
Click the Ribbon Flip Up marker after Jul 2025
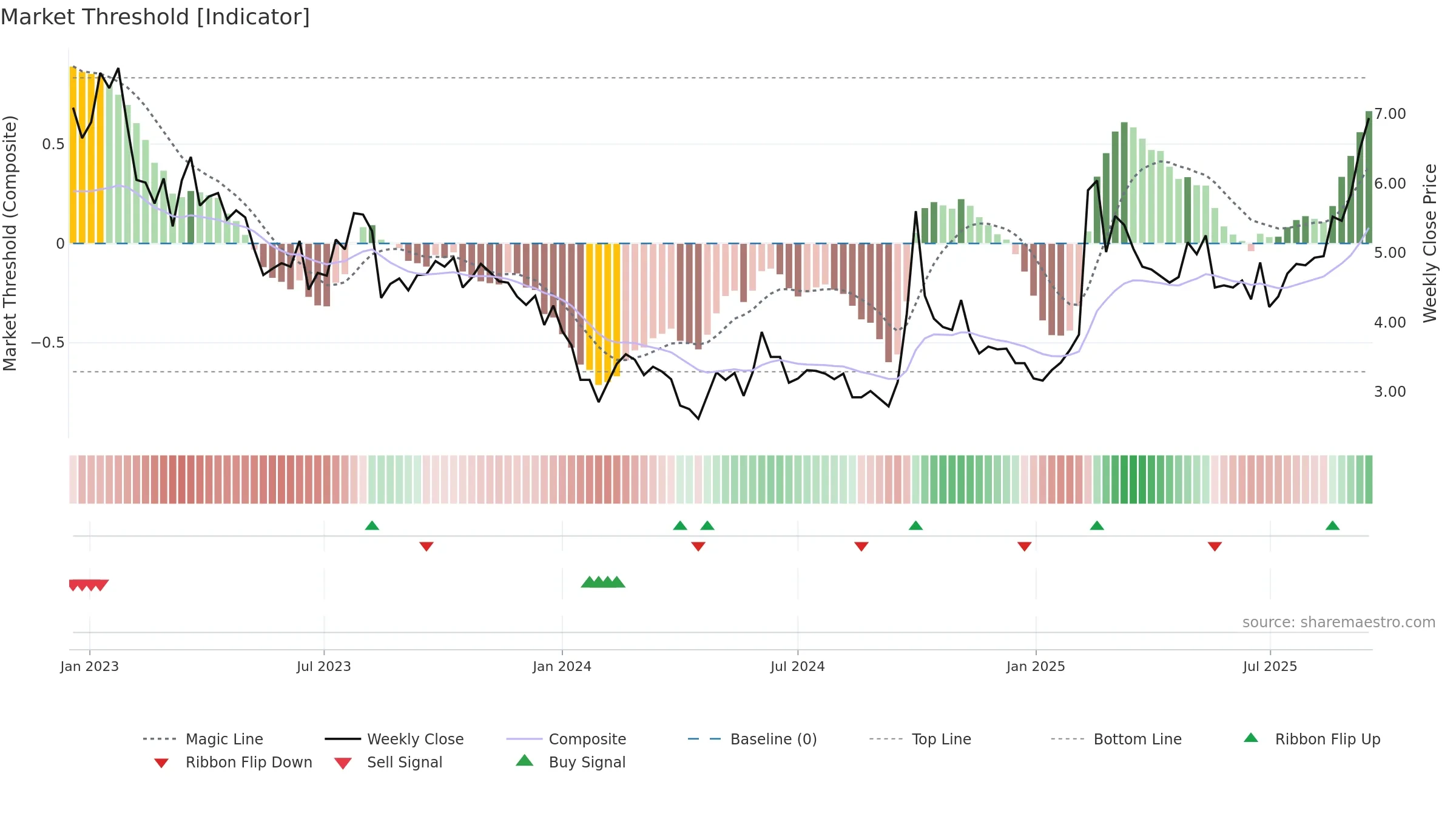[x=1332, y=525]
